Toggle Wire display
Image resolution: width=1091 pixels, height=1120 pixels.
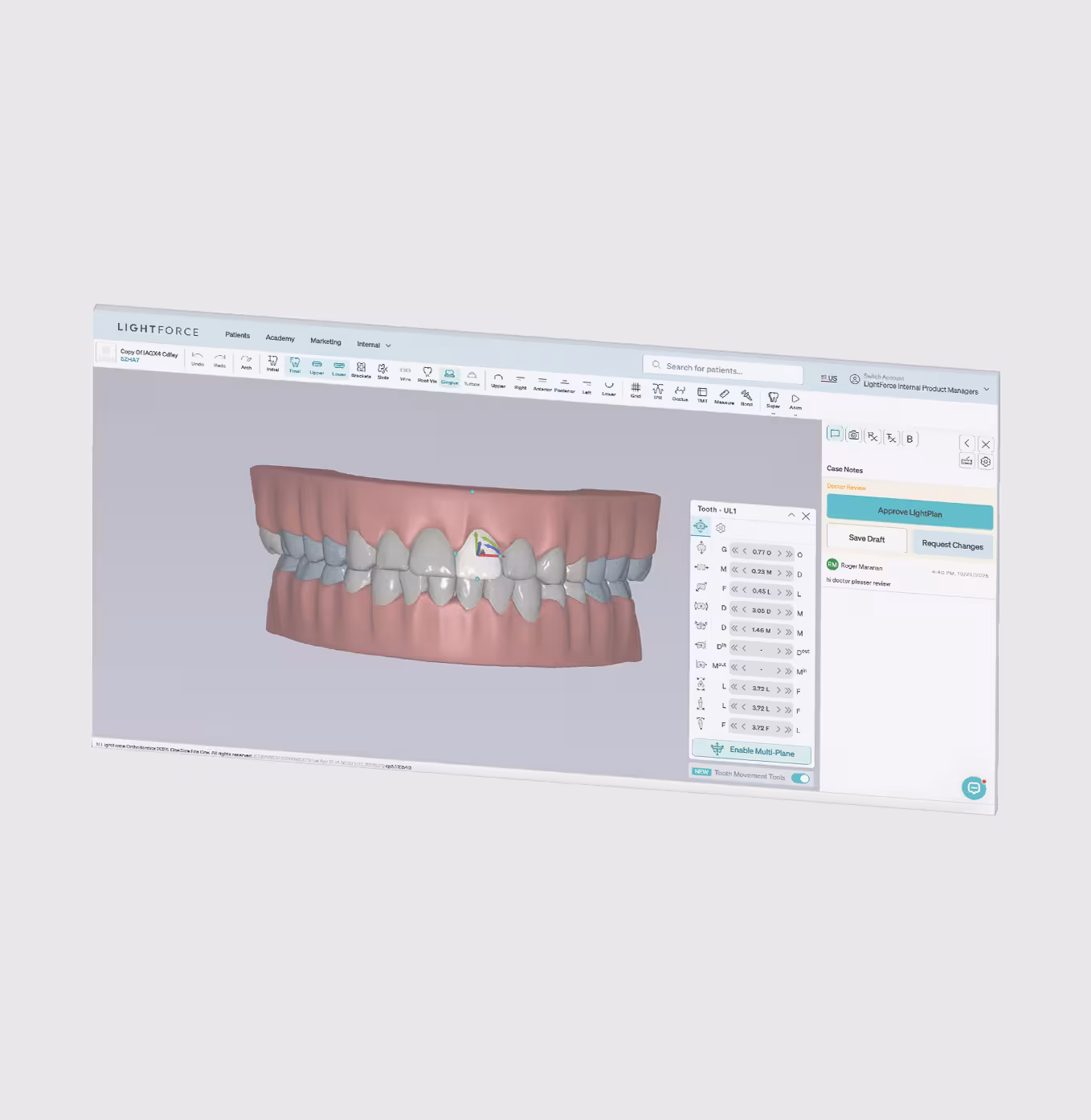pos(405,374)
